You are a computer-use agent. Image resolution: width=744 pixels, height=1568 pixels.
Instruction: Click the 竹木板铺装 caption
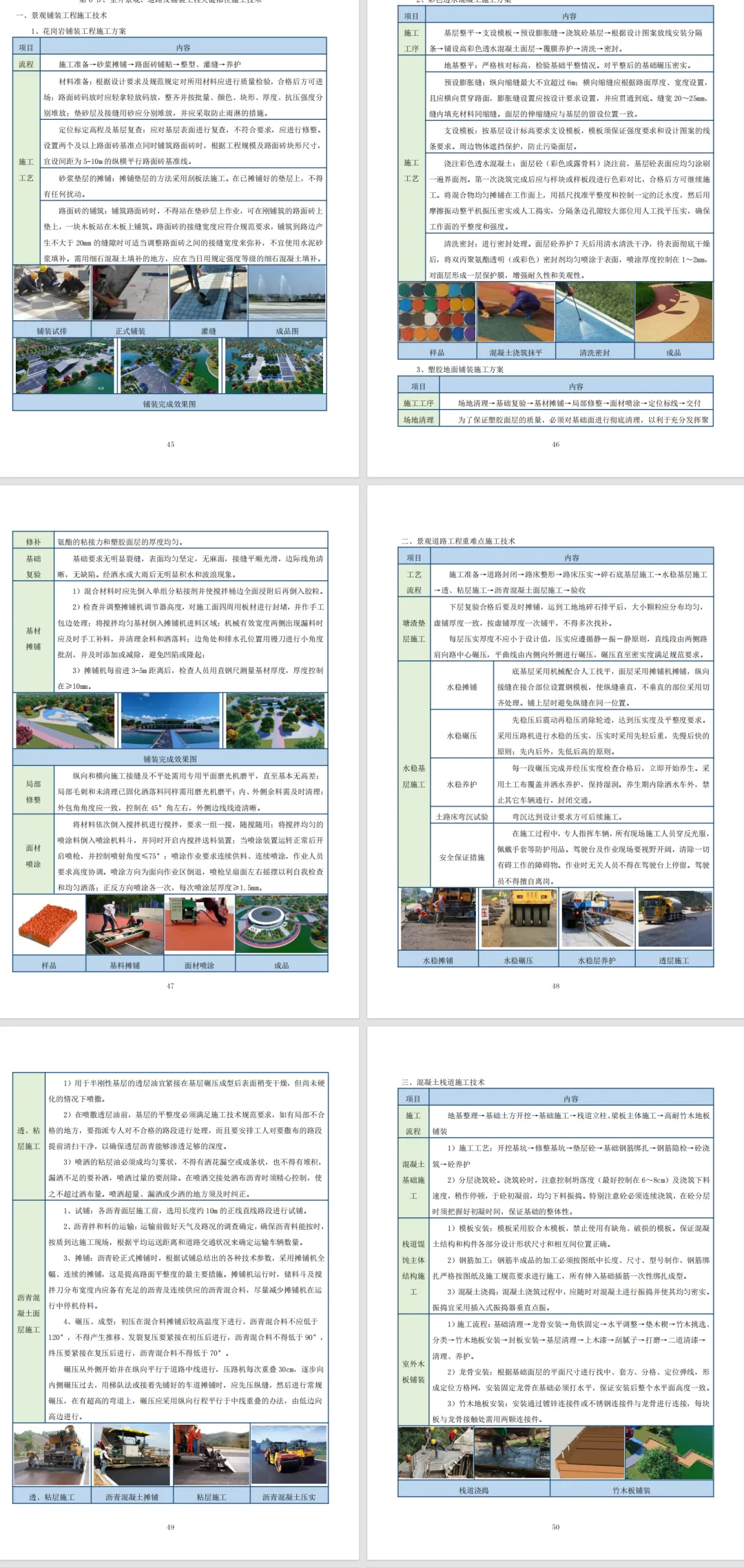[x=632, y=1490]
